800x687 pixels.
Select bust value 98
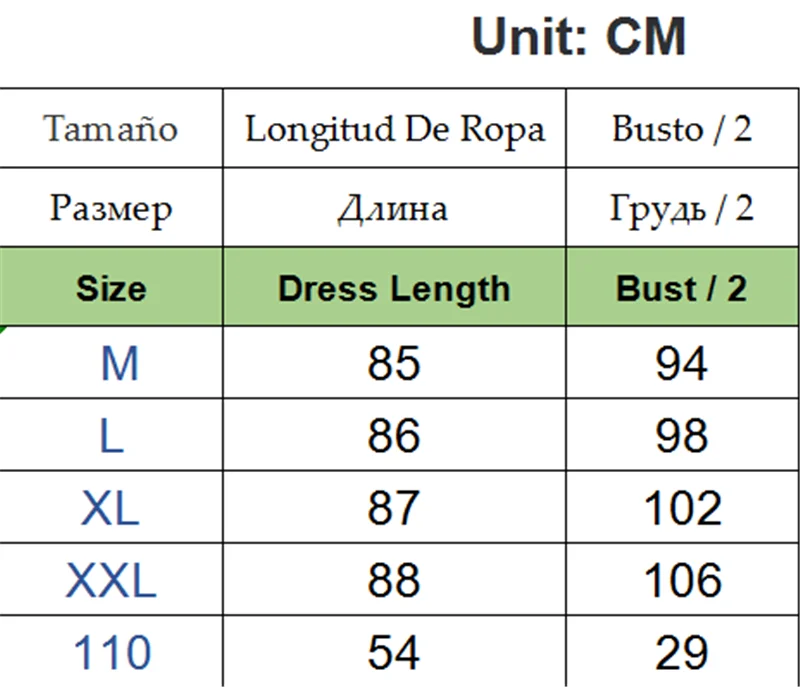(682, 437)
